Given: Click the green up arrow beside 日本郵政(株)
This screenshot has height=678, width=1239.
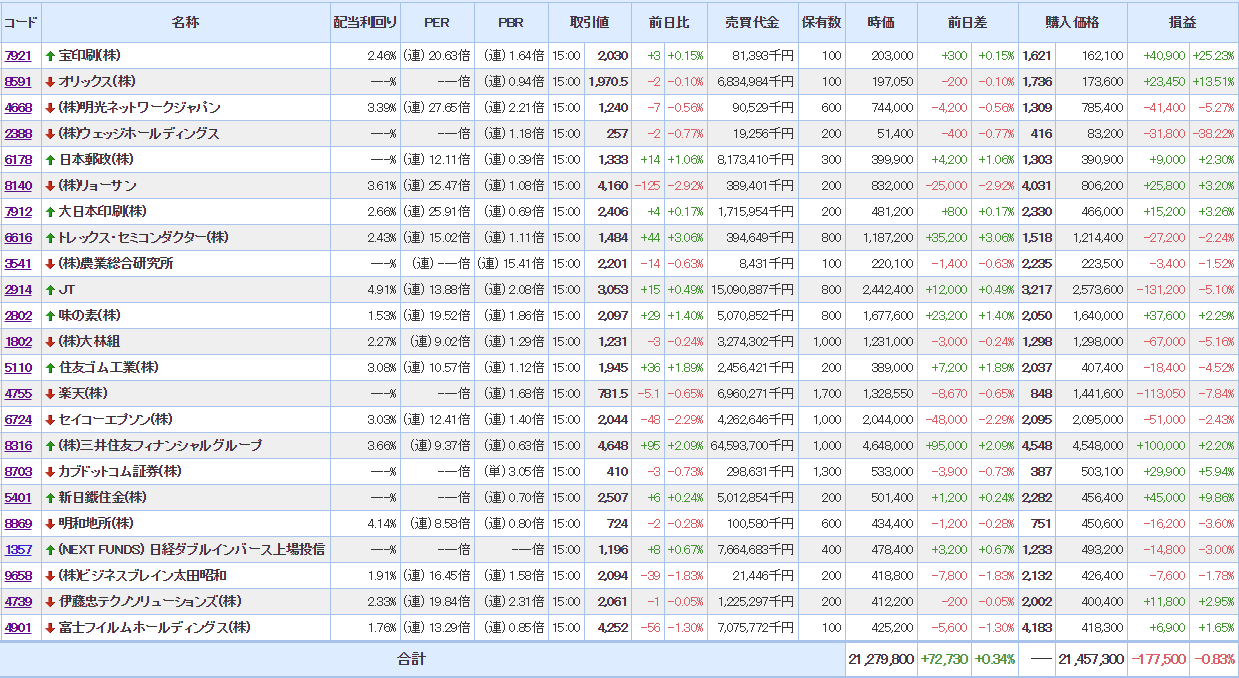Looking at the screenshot, I should [x=50, y=160].
